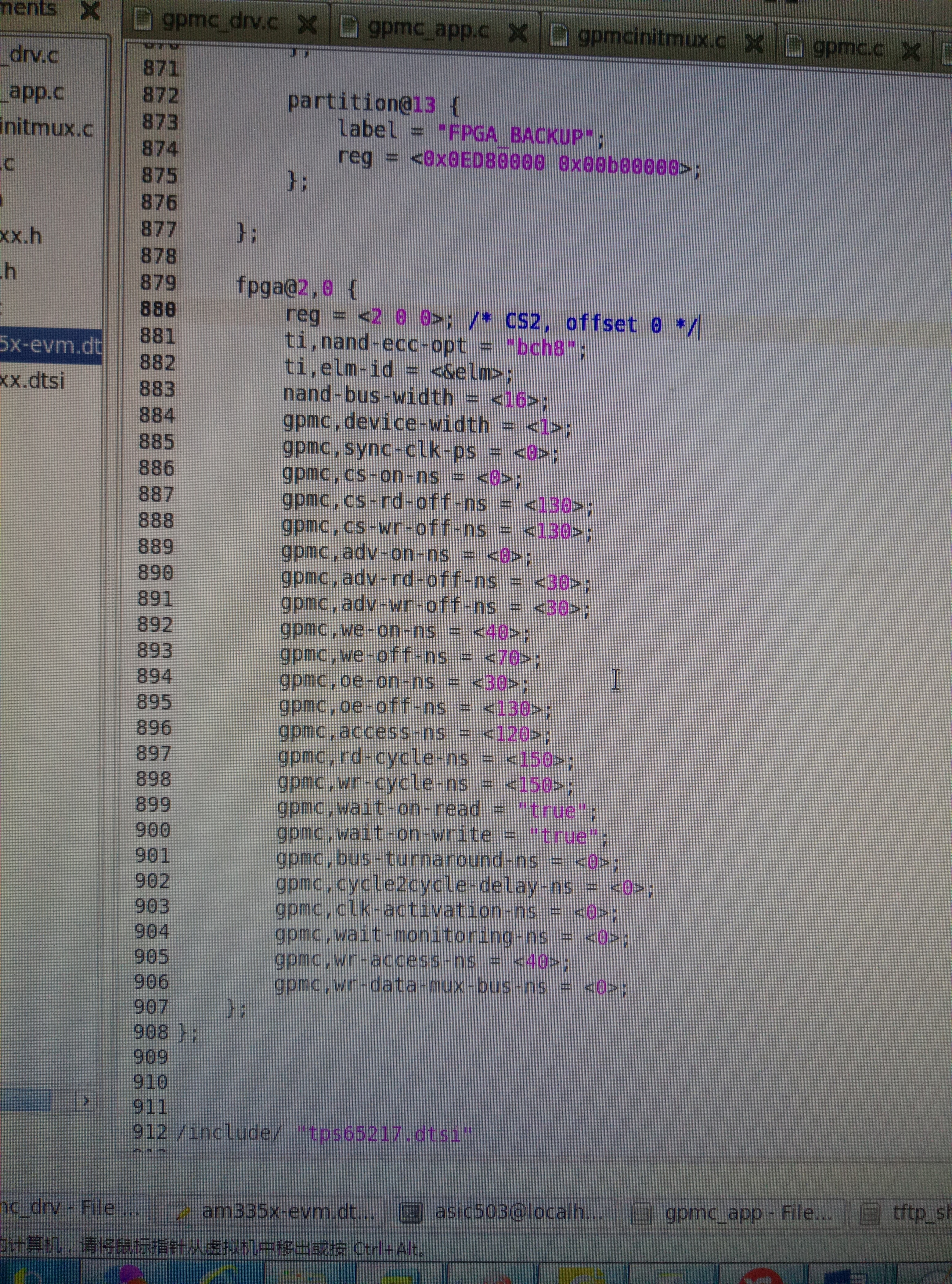Select the highlighted 5x-evm.dt file entry
The height and width of the screenshot is (1284, 952).
pyautogui.click(x=49, y=345)
